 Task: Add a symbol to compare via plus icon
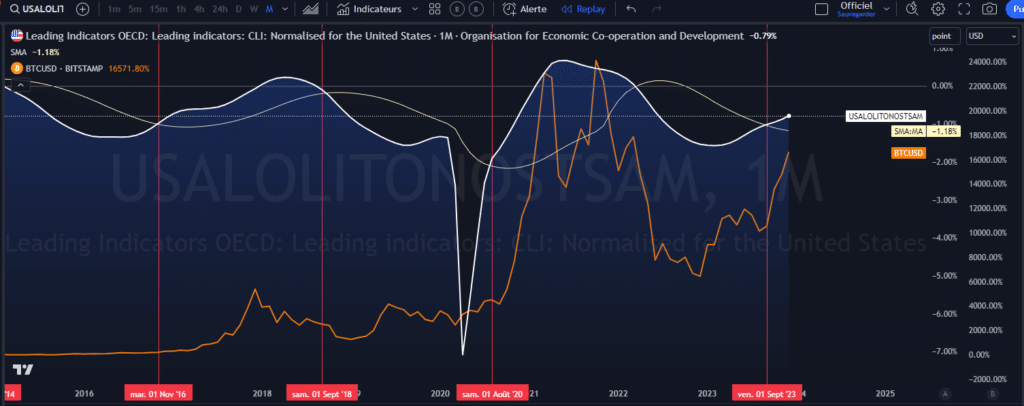82,9
